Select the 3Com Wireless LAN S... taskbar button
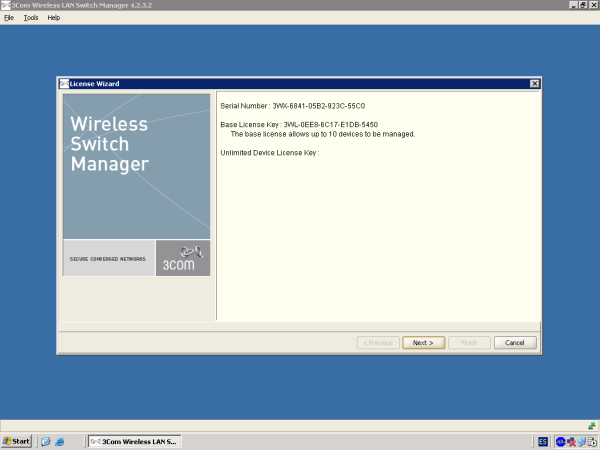The width and height of the screenshot is (600, 450). pos(135,441)
